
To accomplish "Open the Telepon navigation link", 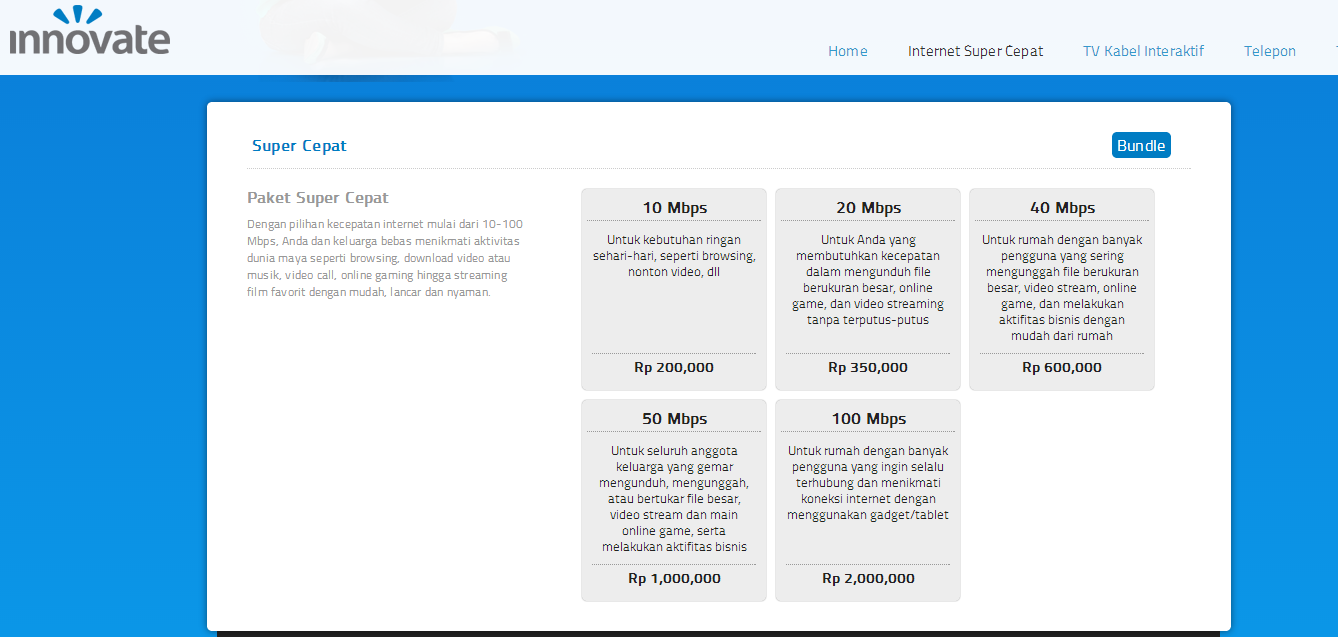I will click(1270, 51).
